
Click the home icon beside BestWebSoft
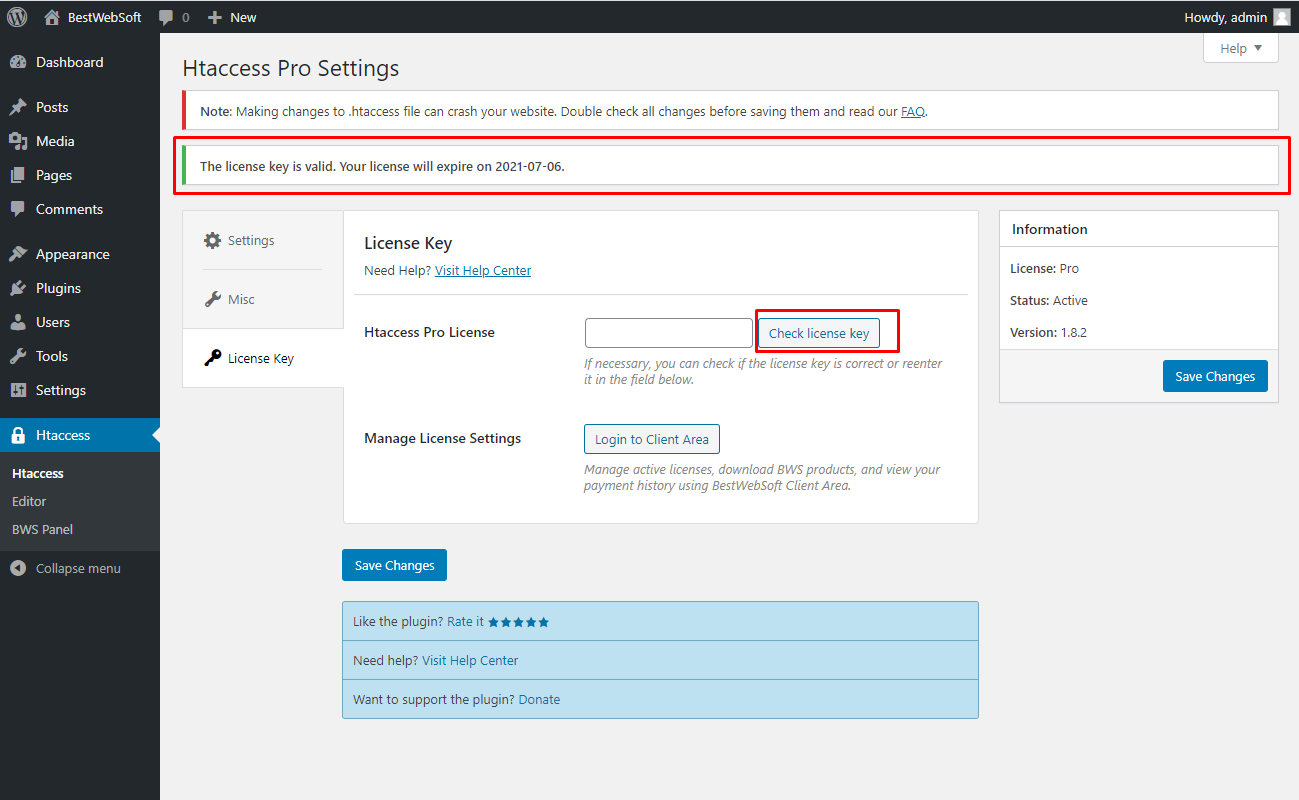click(53, 17)
